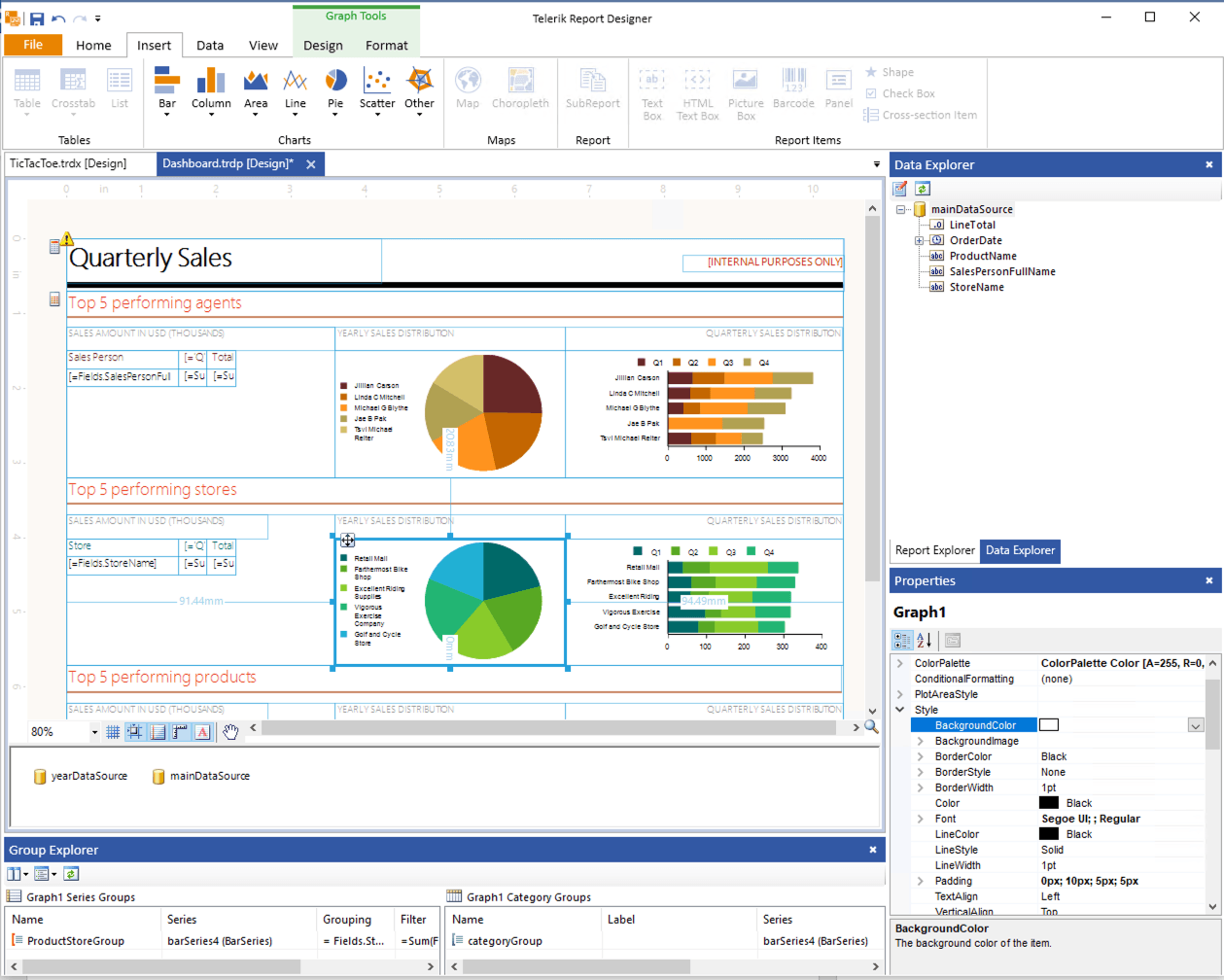Select the pan hand tool
This screenshot has height=980, width=1224.
[x=230, y=731]
